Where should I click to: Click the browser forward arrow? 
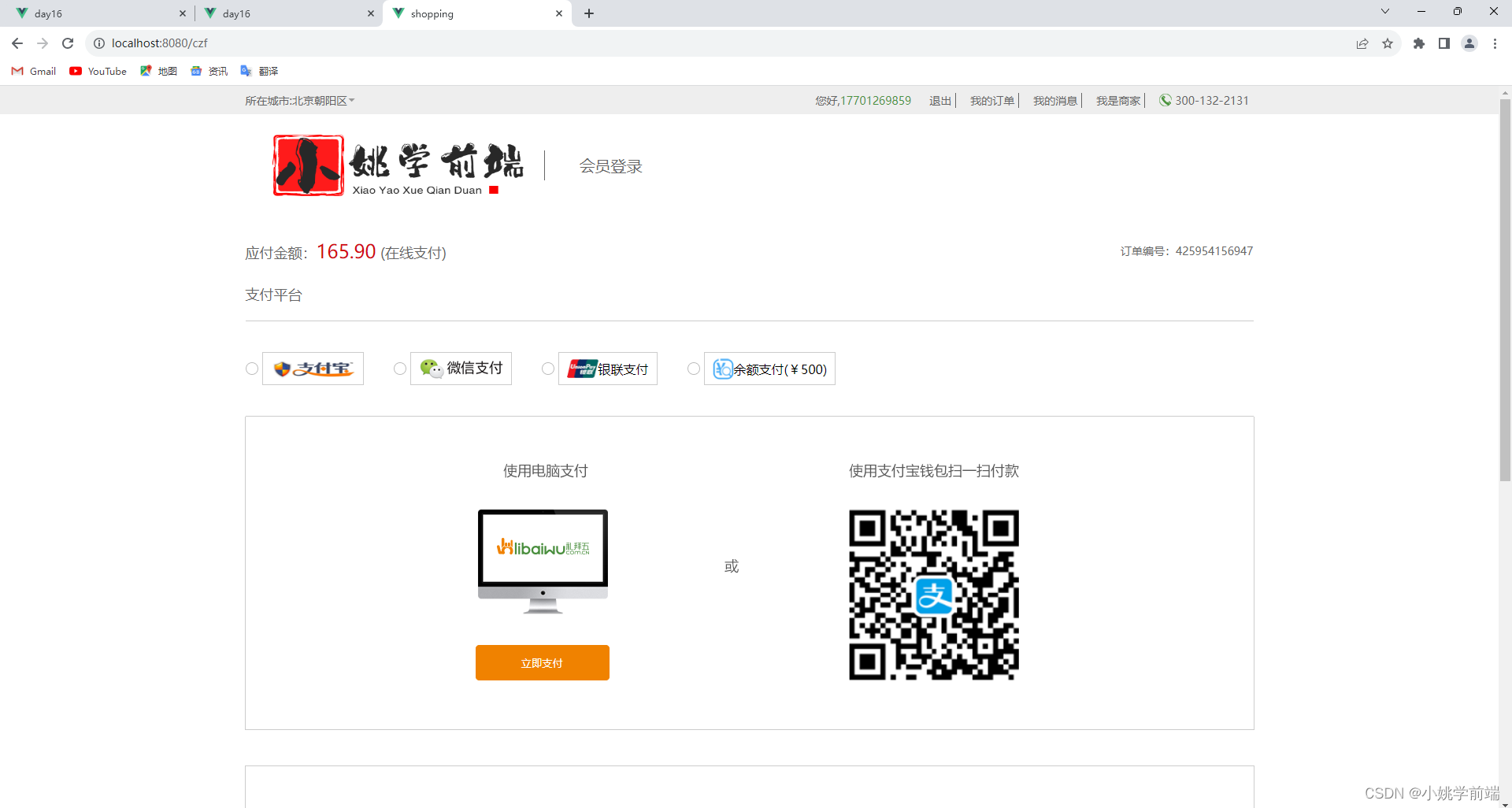[43, 43]
